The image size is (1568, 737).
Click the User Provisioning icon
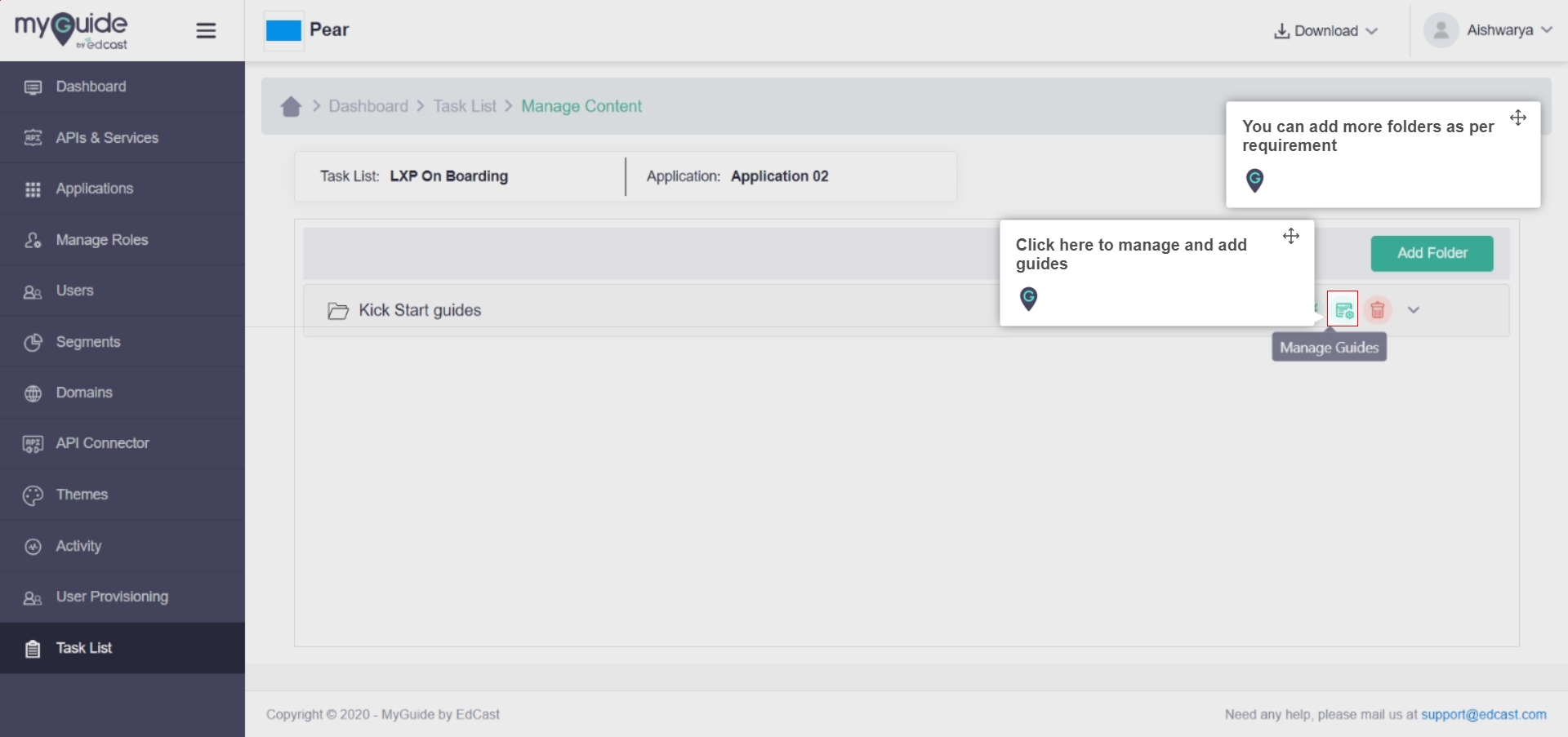pyautogui.click(x=33, y=598)
